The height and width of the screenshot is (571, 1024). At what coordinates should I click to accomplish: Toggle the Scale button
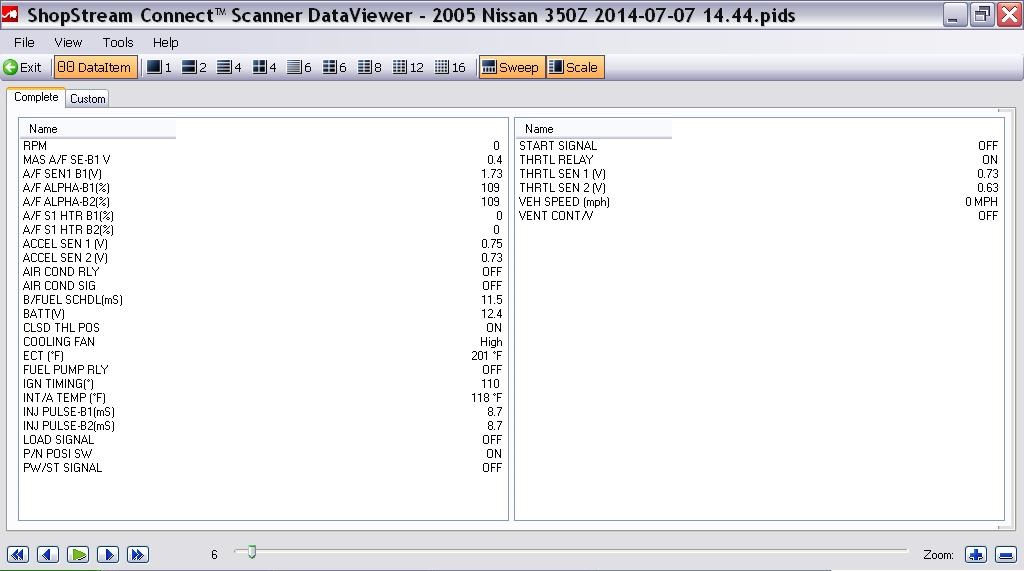(x=575, y=67)
